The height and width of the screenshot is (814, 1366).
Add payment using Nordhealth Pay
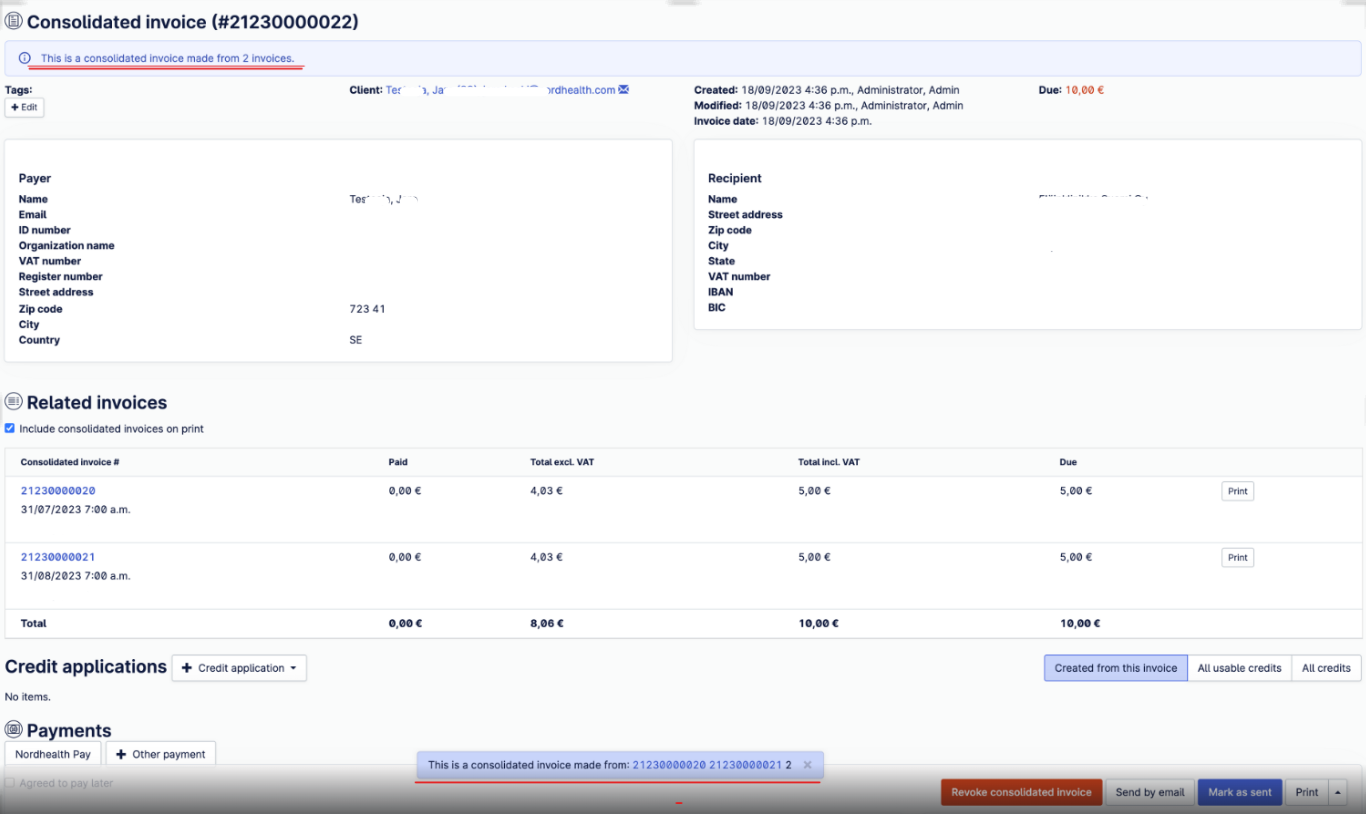point(53,754)
